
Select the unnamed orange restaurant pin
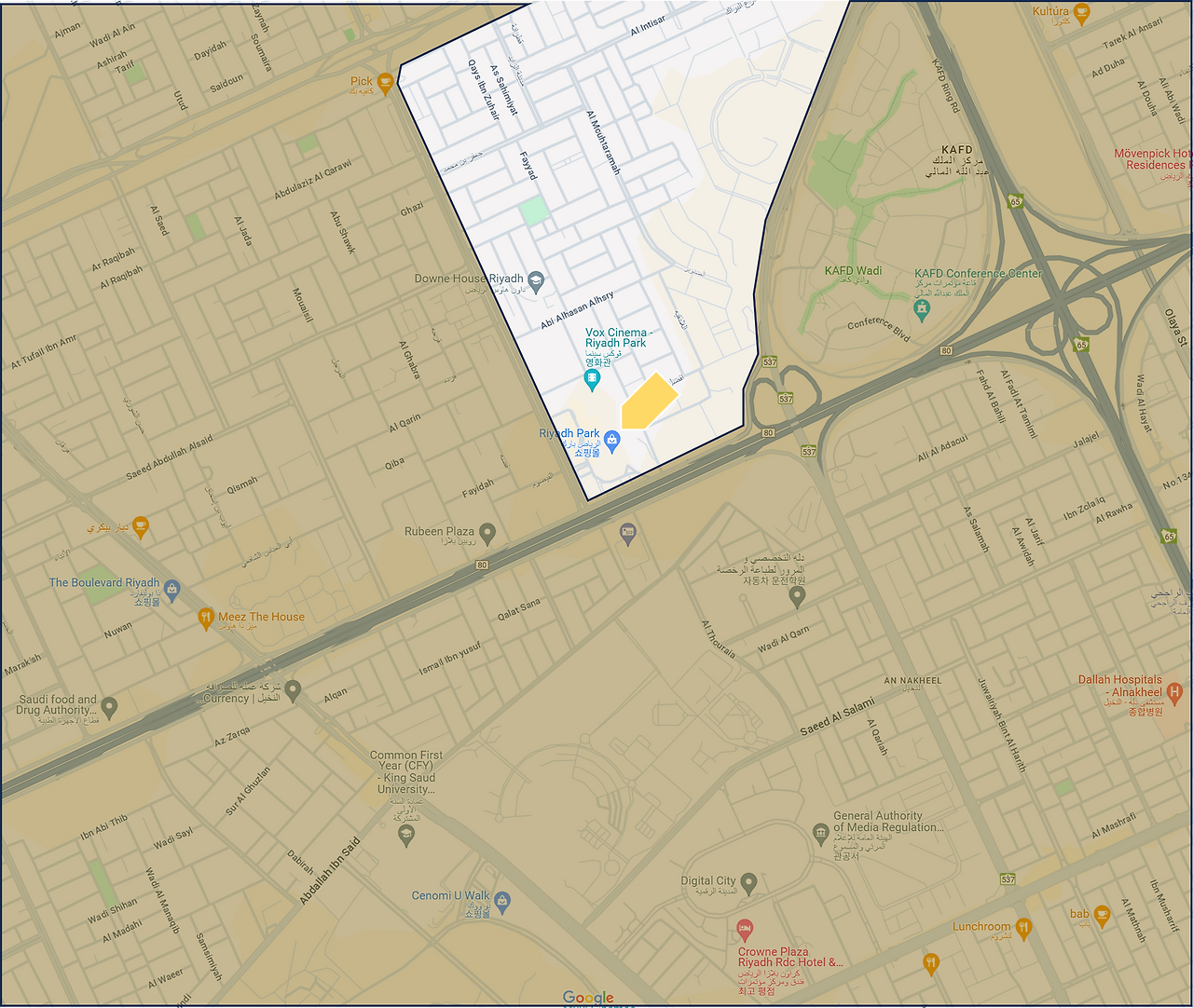click(x=930, y=964)
